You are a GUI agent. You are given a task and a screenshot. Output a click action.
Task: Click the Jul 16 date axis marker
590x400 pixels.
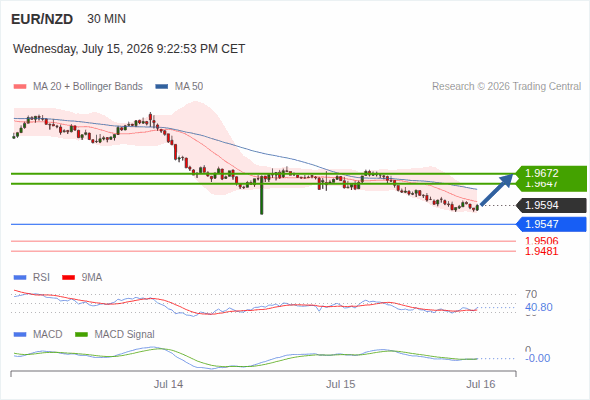pyautogui.click(x=481, y=384)
